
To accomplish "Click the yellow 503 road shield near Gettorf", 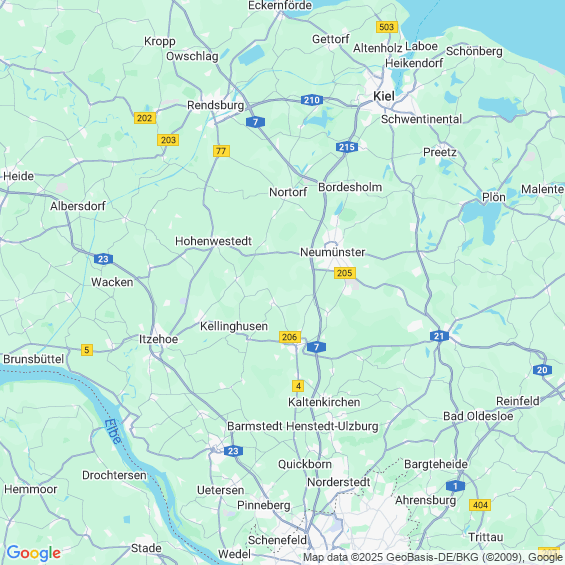I will coord(387,27).
